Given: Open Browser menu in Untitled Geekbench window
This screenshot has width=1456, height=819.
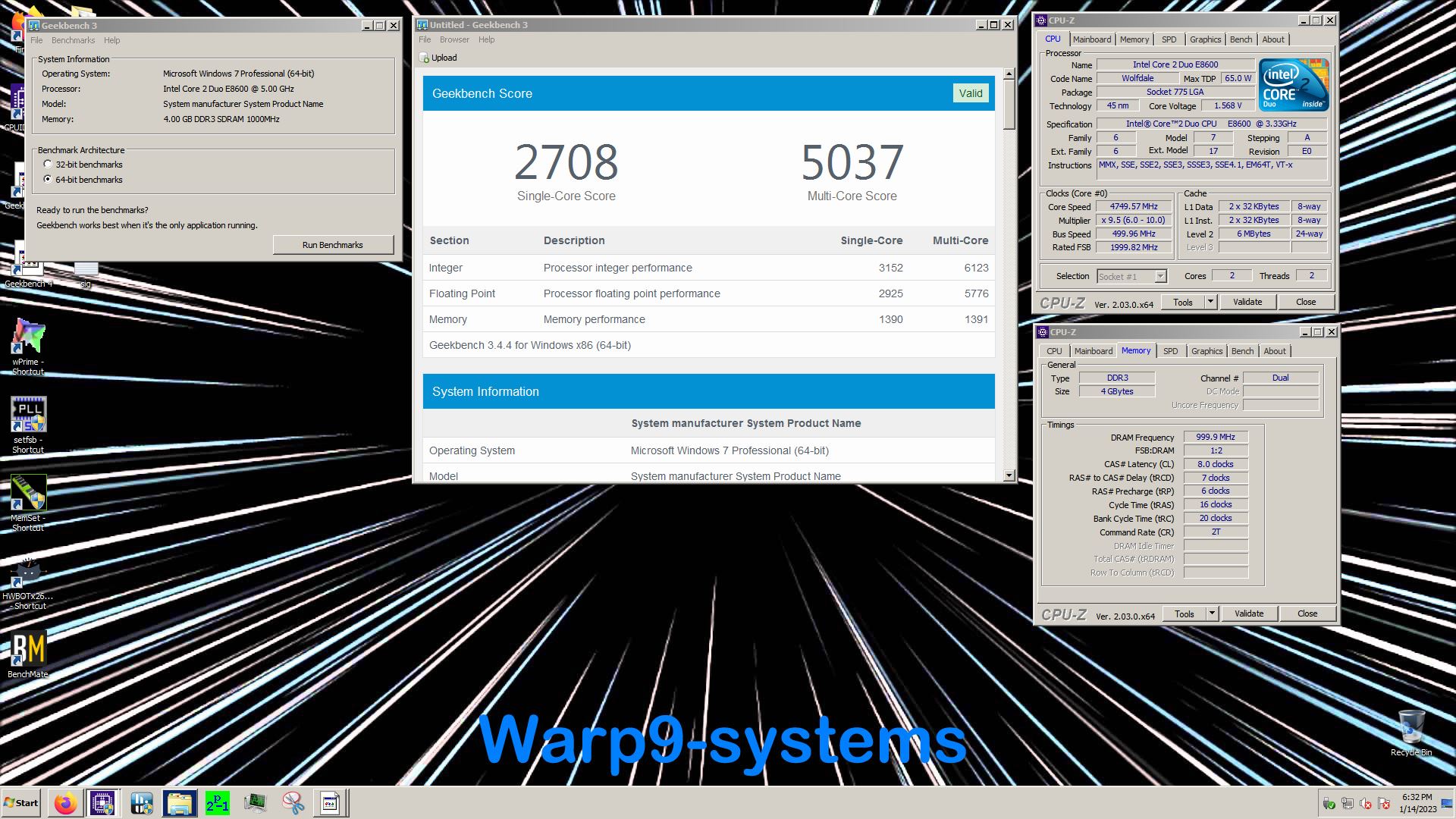Looking at the screenshot, I should click(454, 39).
